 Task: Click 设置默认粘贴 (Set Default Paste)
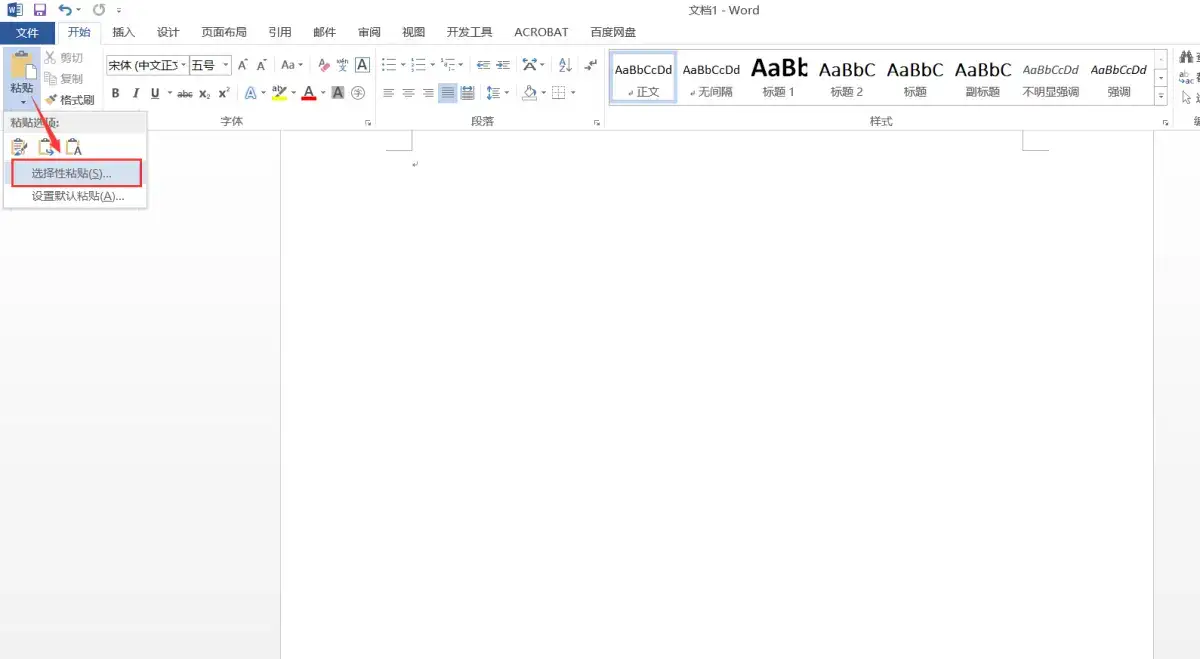coord(76,196)
